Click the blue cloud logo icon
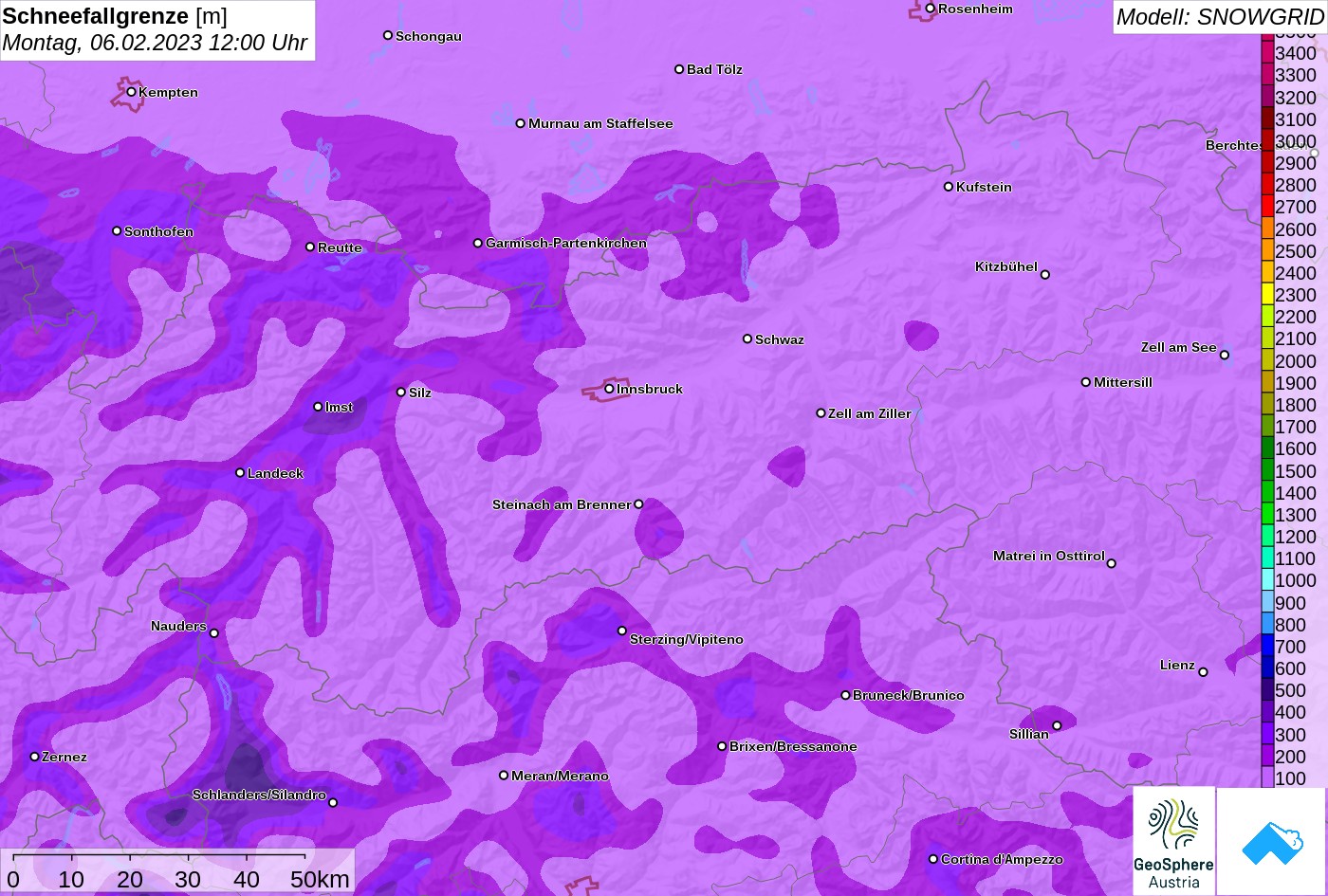 tap(1271, 841)
